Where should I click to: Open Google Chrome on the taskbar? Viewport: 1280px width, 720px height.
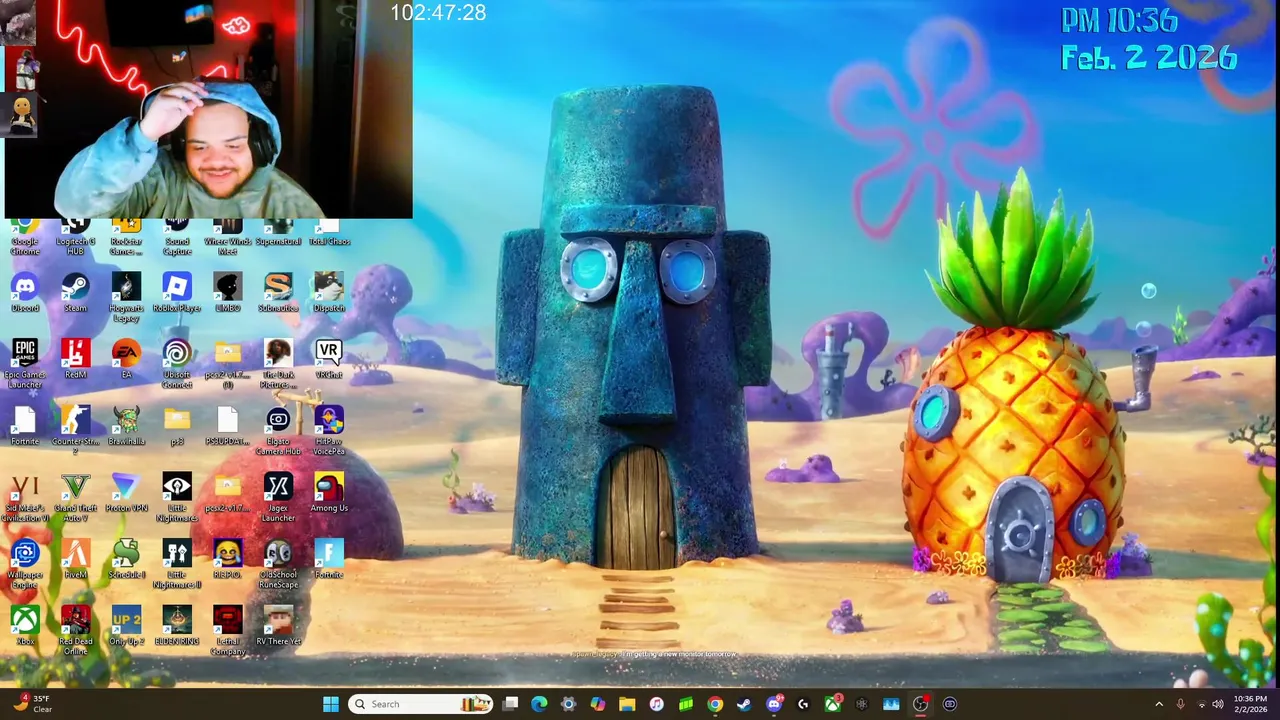point(715,704)
